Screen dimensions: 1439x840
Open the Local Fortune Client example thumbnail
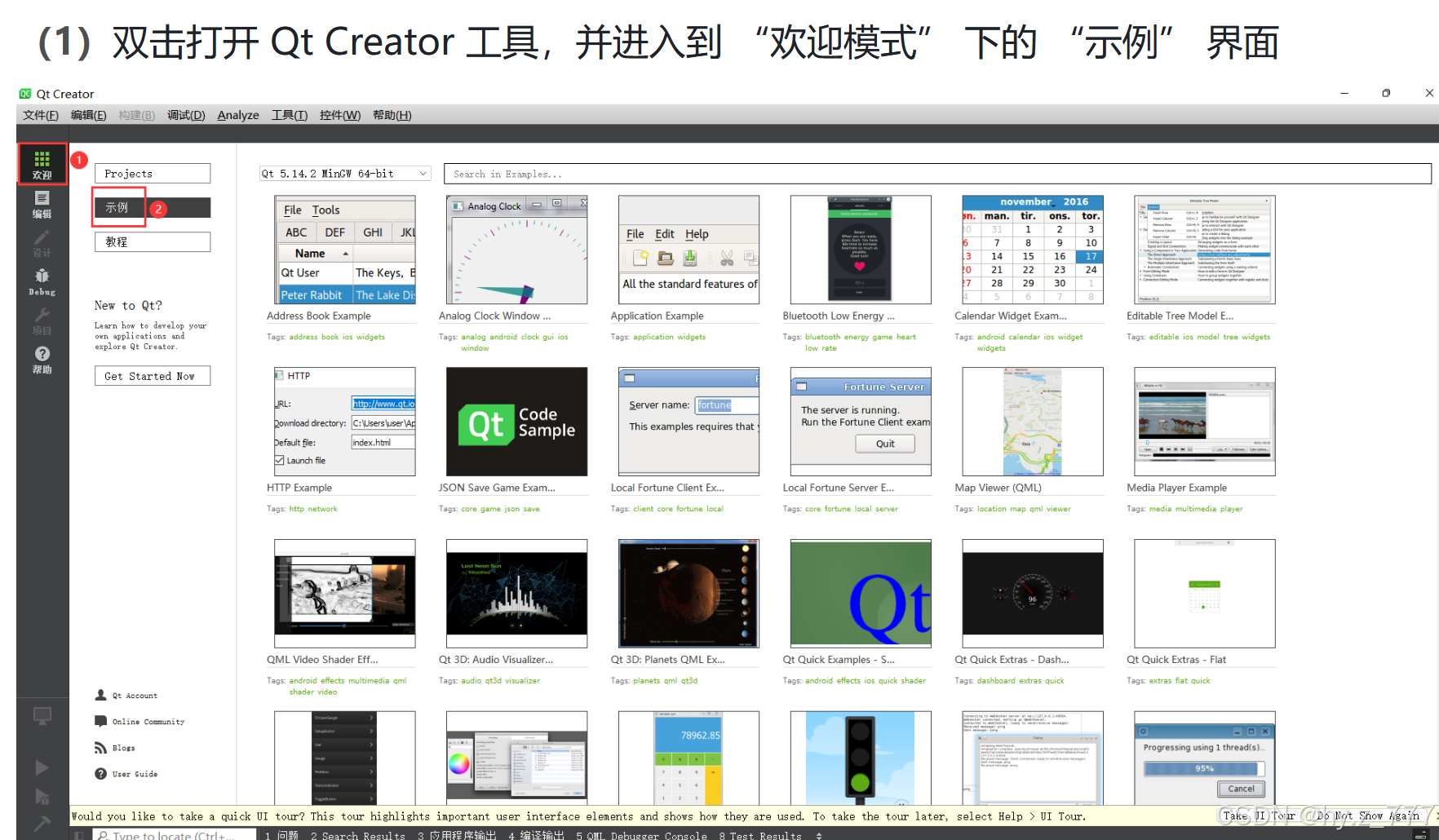point(689,422)
